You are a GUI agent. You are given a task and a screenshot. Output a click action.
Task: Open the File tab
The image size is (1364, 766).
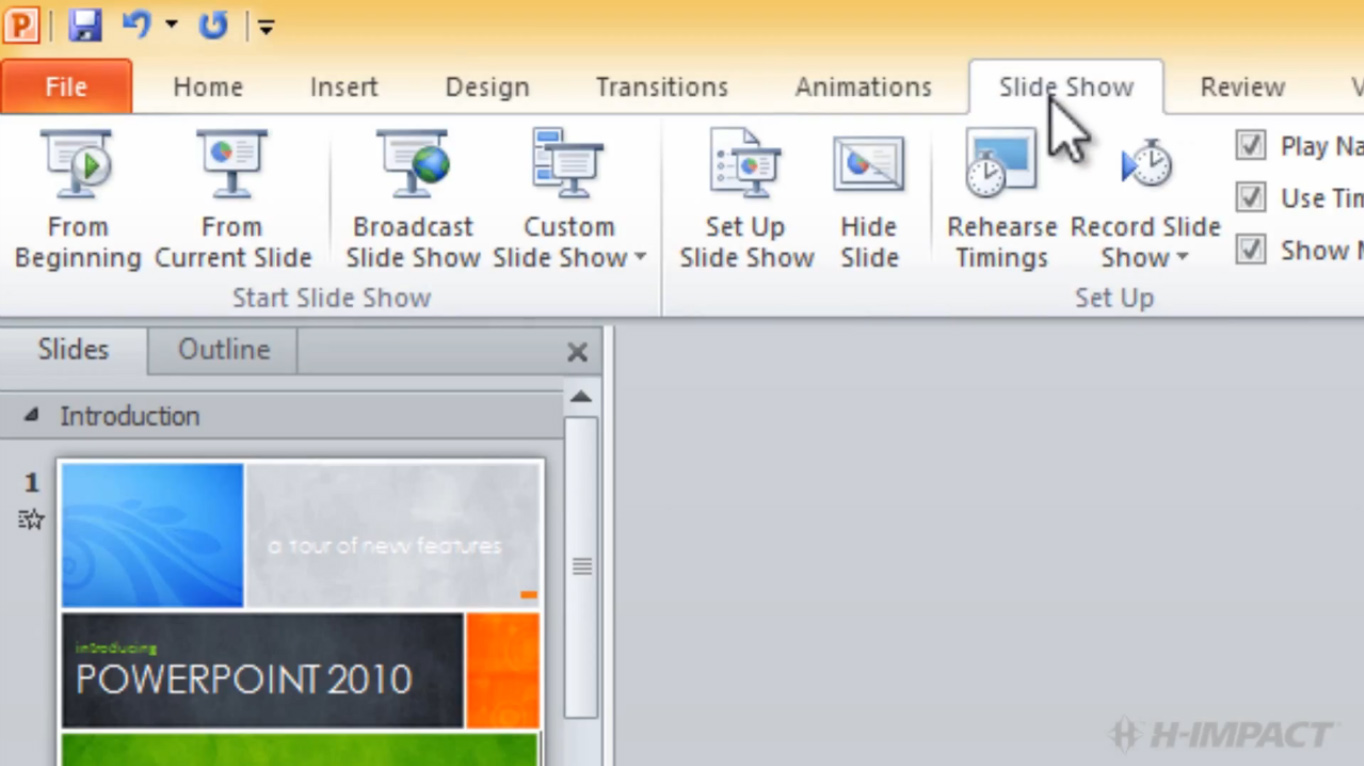coord(66,87)
